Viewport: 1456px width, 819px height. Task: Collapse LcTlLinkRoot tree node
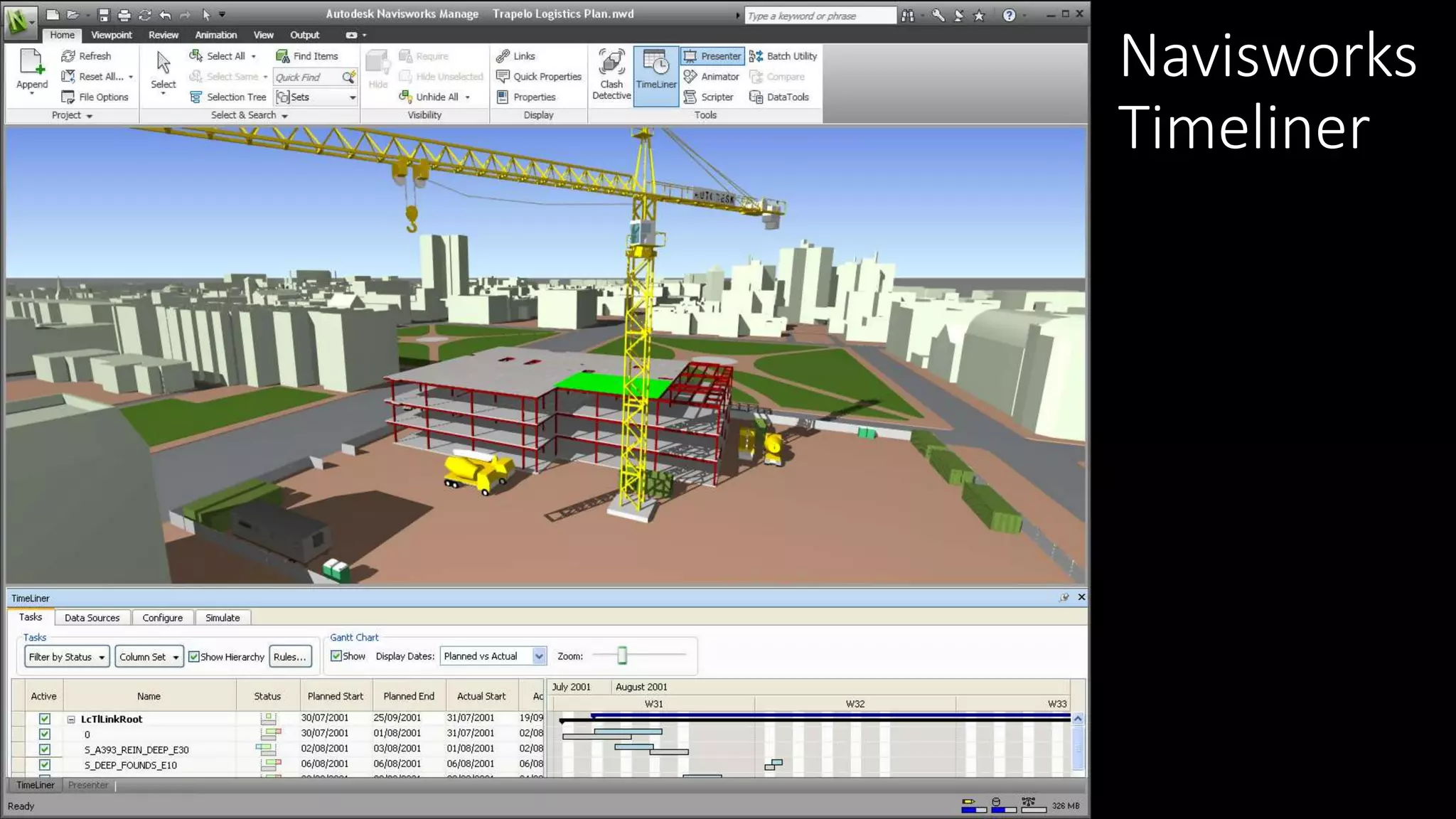point(71,719)
